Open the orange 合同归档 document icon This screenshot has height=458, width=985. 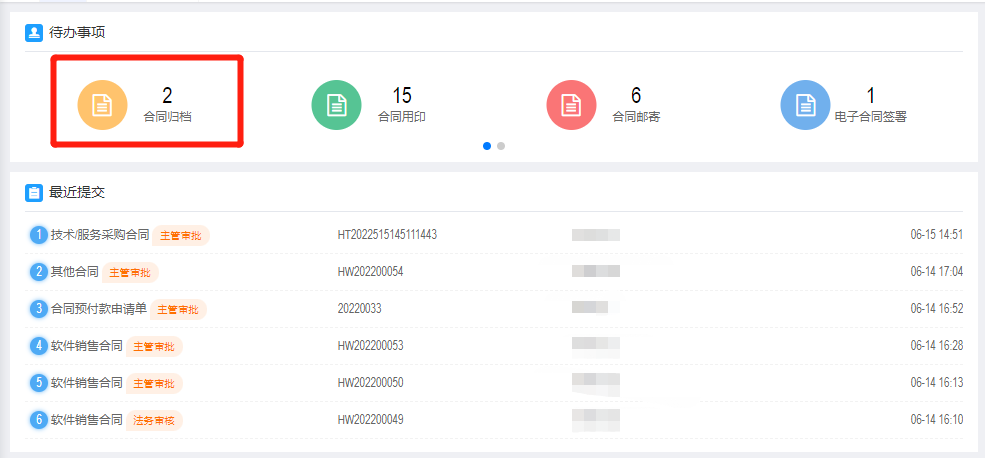[x=102, y=105]
